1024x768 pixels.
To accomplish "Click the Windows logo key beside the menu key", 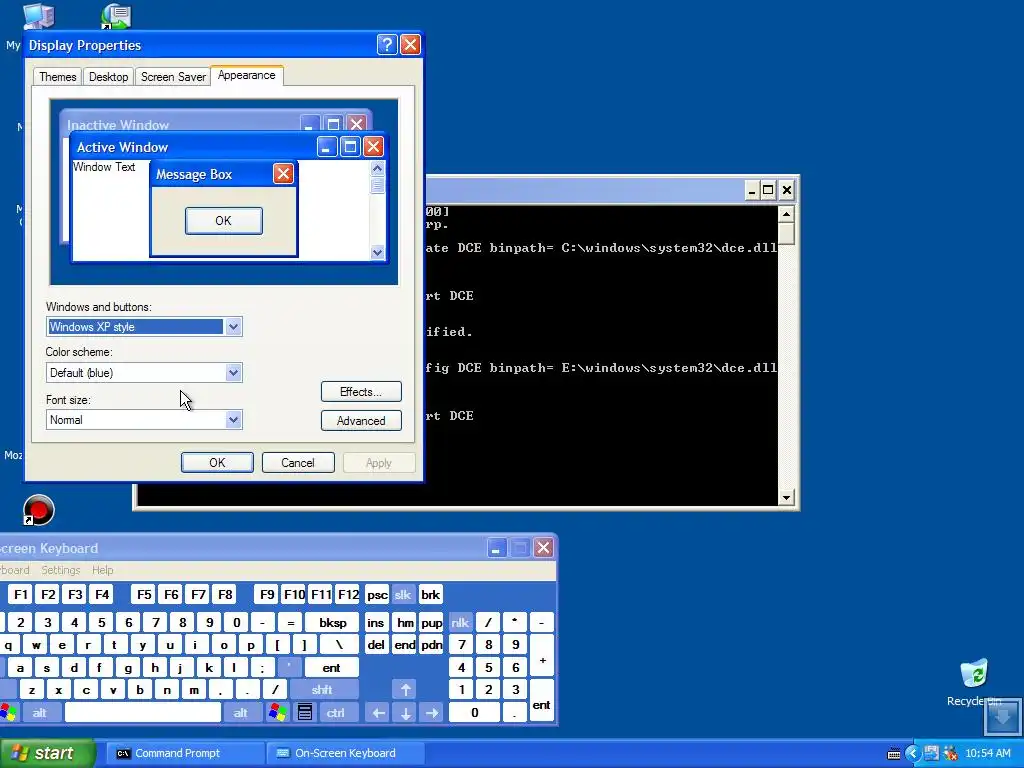I will pyautogui.click(x=278, y=712).
